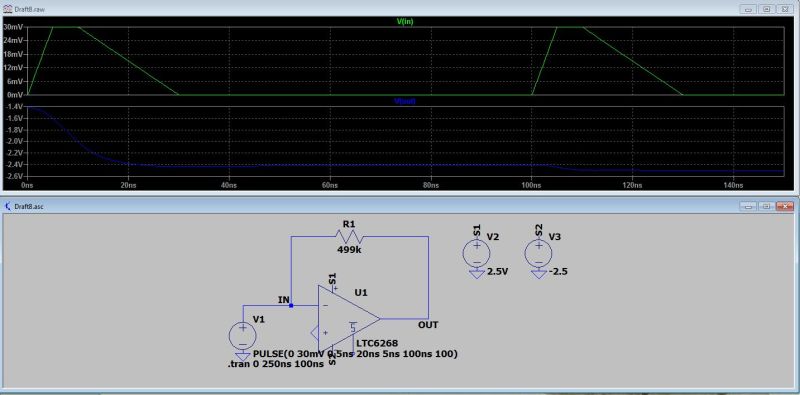Select the V1 pulse voltage source symbol
The image size is (800, 395).
click(243, 336)
